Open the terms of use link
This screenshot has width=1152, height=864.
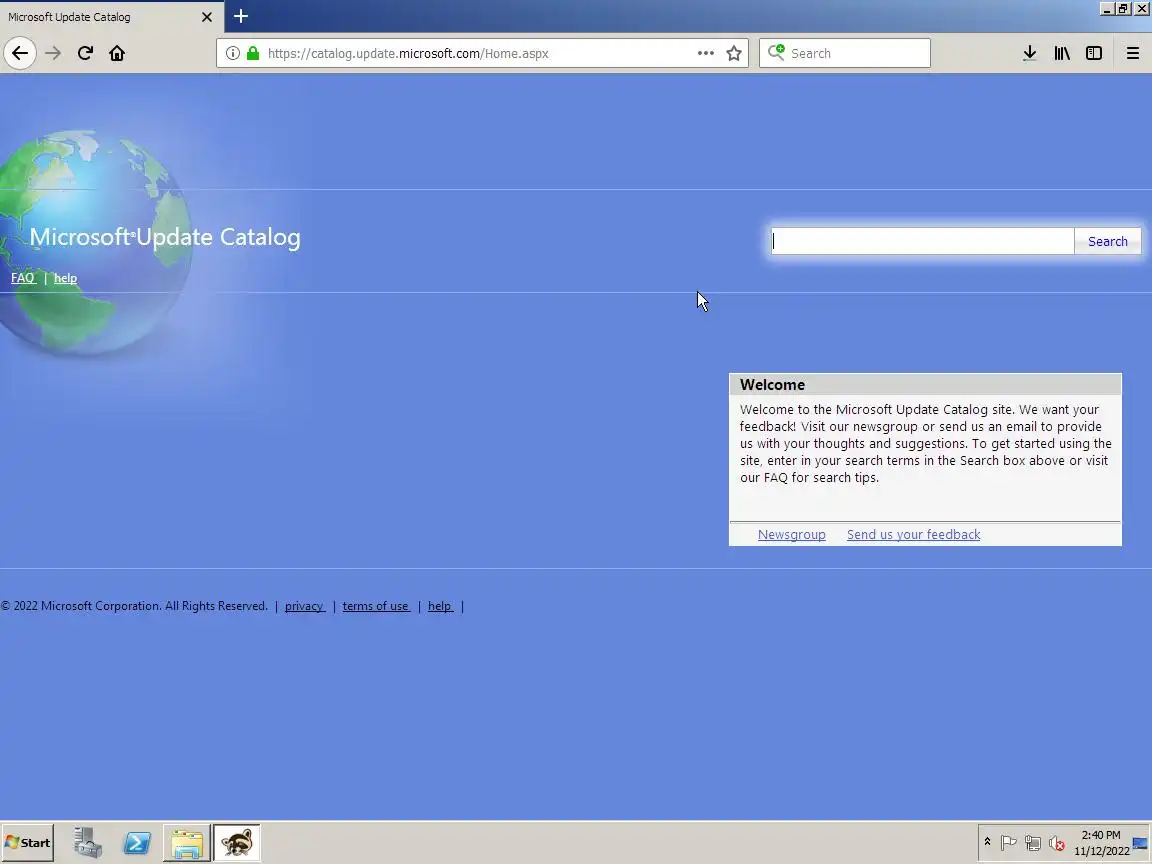pos(375,606)
